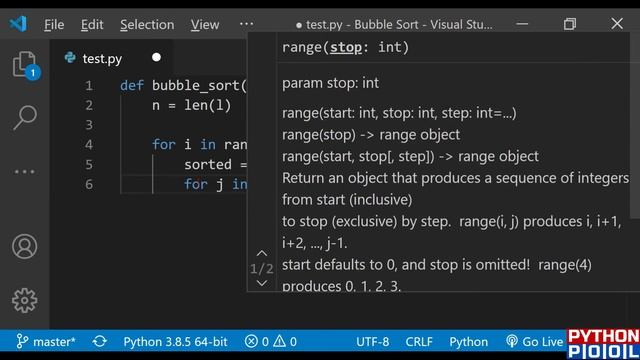Click 'range(stop: int)' signature header

click(x=345, y=47)
